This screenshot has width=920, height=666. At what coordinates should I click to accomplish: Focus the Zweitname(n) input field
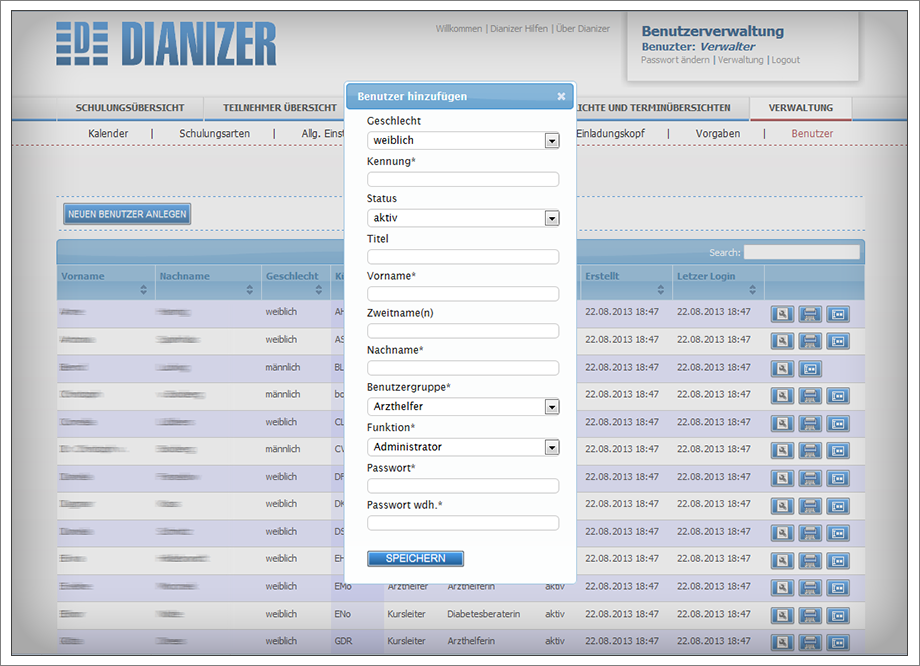[x=463, y=330]
